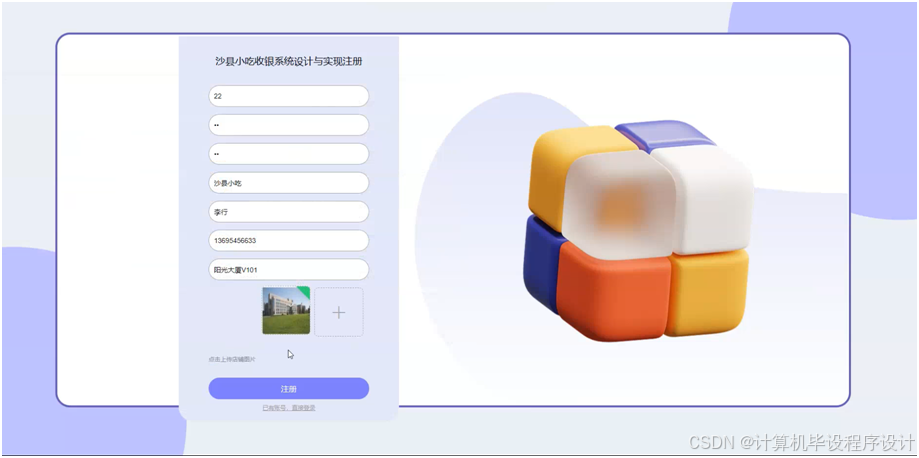The width and height of the screenshot is (919, 458).
Task: Click the first password field
Action: pyautogui.click(x=288, y=125)
